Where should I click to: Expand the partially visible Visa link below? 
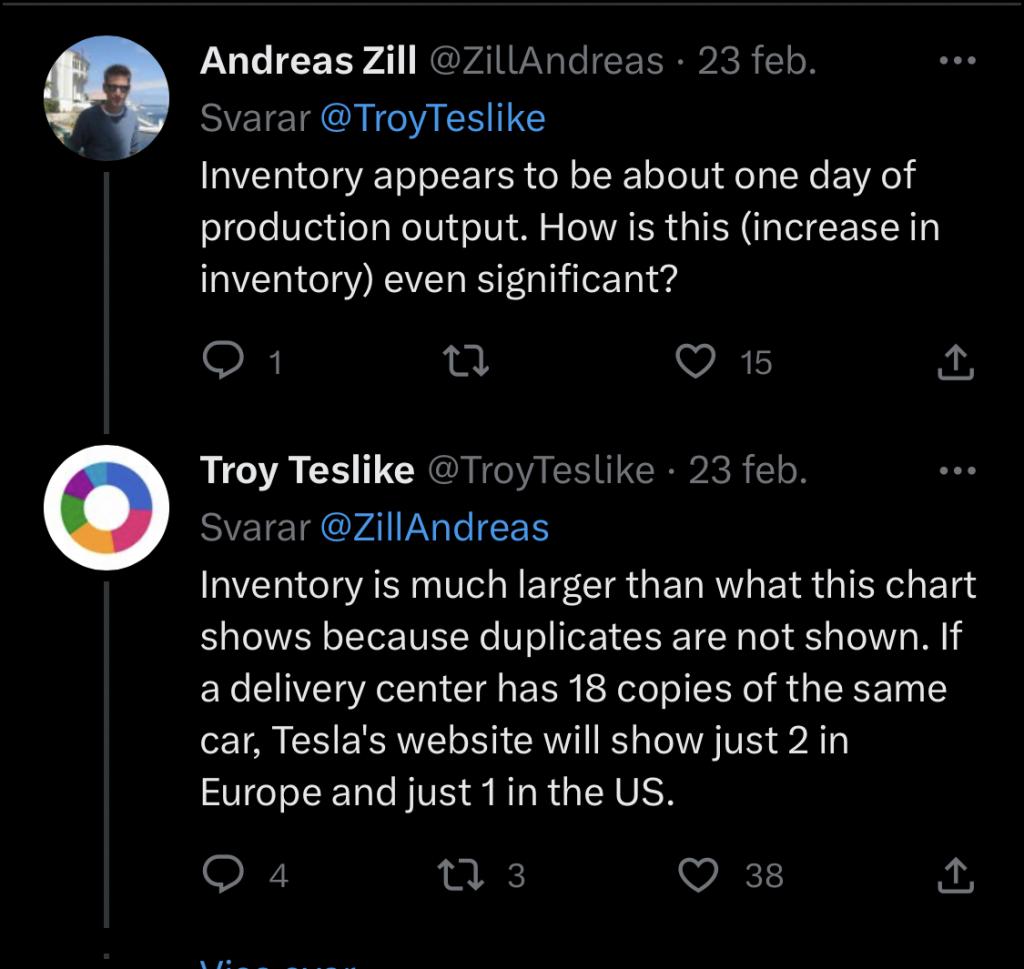278,963
